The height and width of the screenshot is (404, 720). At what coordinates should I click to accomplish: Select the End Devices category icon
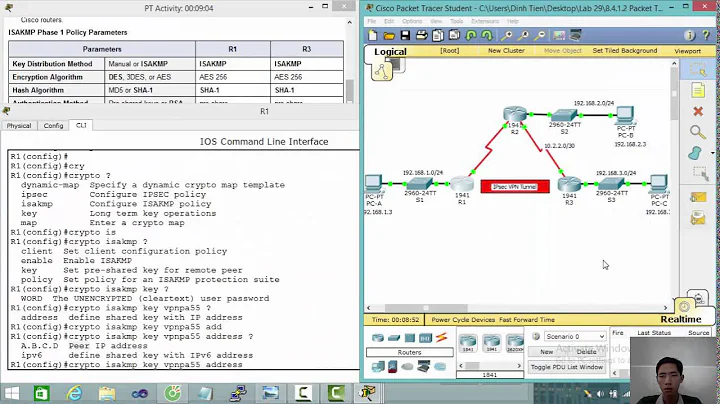point(378,366)
